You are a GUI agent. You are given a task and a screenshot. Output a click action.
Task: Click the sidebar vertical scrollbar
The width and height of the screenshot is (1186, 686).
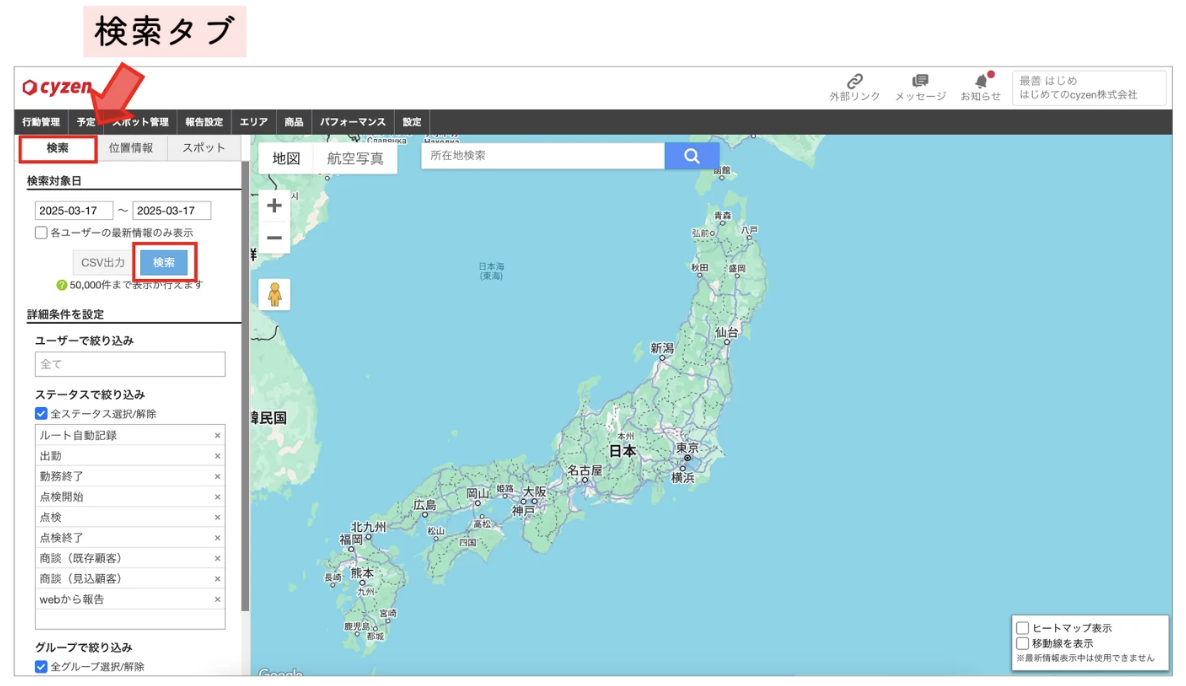click(245, 386)
